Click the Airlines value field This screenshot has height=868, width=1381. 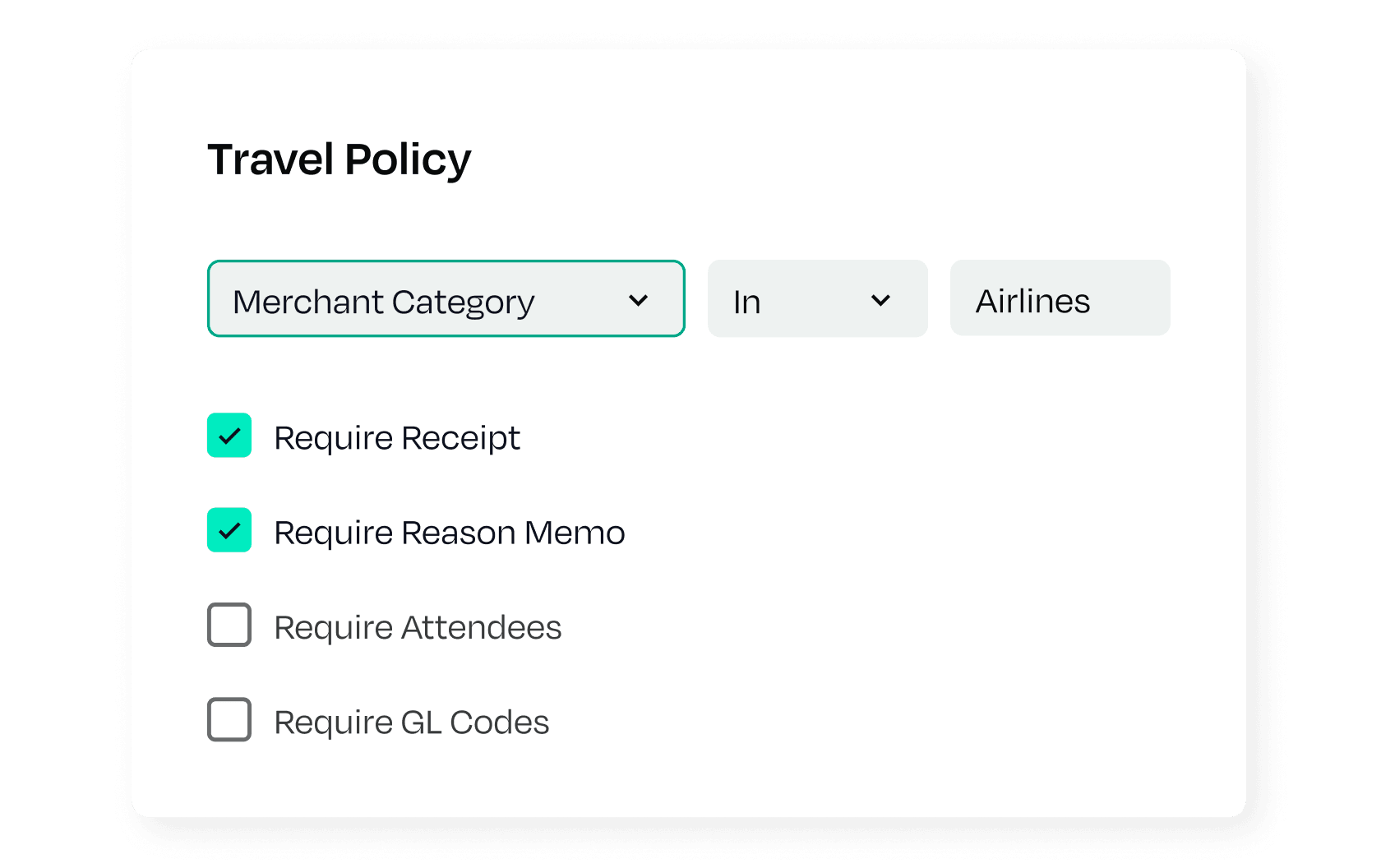[1060, 298]
